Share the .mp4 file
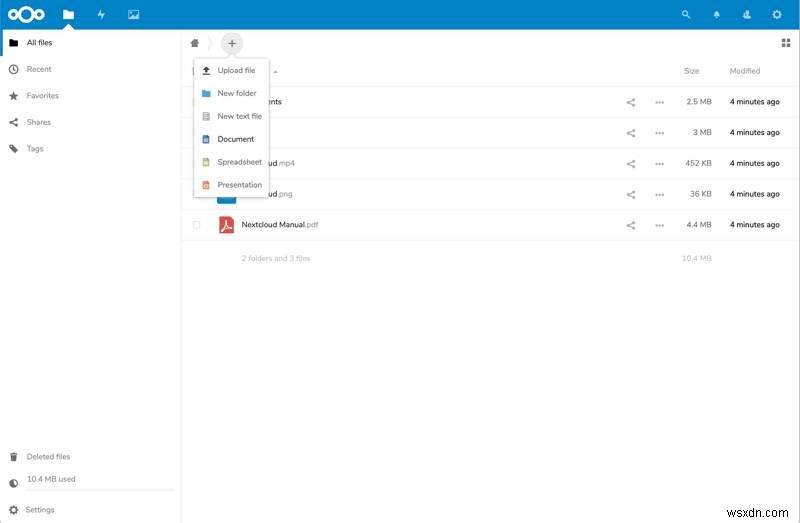Image resolution: width=800 pixels, height=523 pixels. click(x=631, y=164)
